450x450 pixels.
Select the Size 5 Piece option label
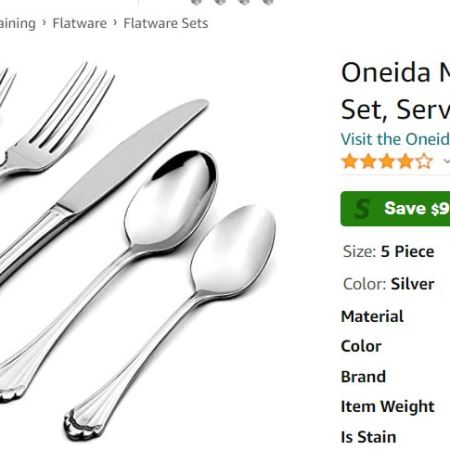point(389,252)
